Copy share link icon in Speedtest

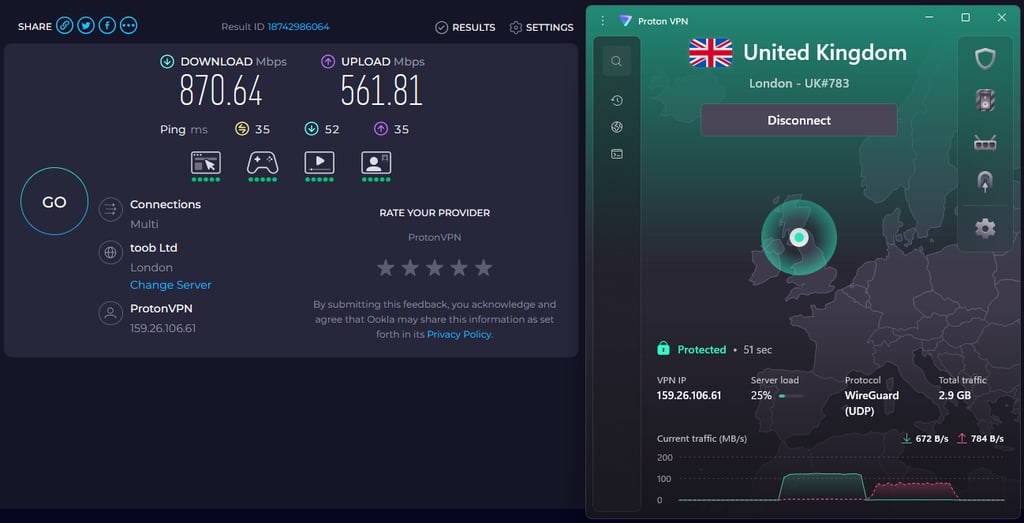(64, 26)
